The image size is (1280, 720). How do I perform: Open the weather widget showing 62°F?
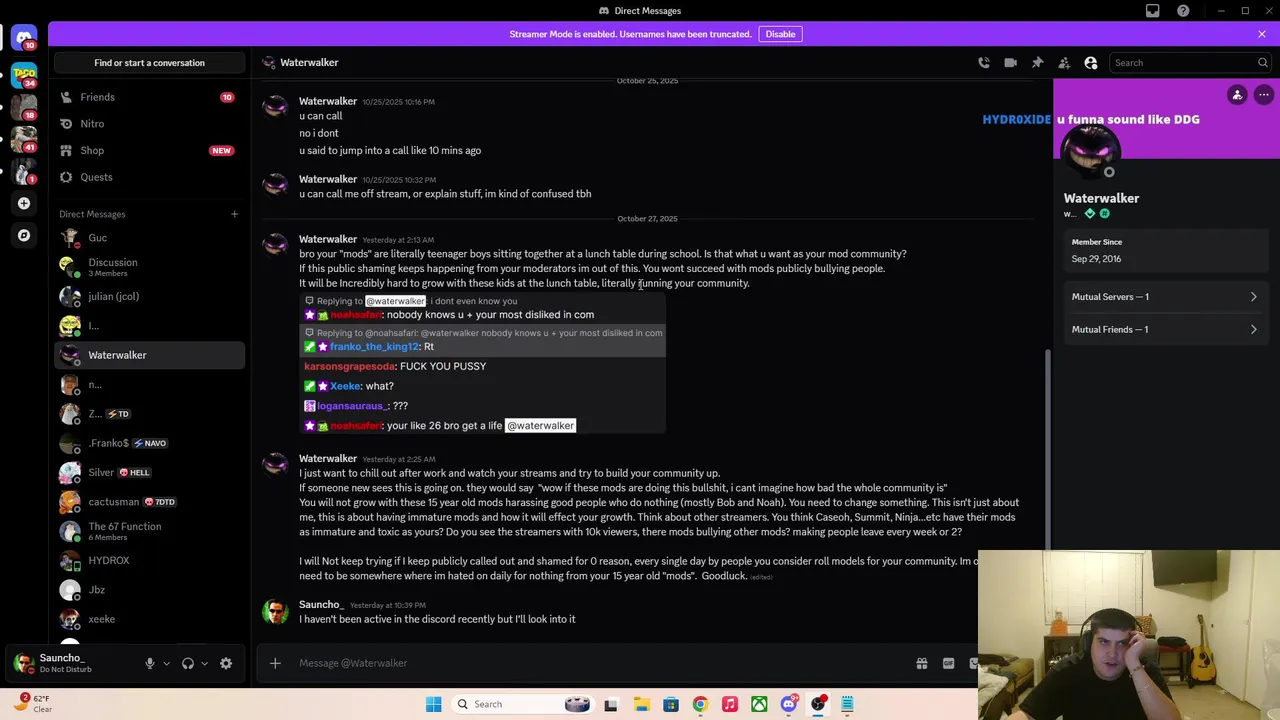32,704
